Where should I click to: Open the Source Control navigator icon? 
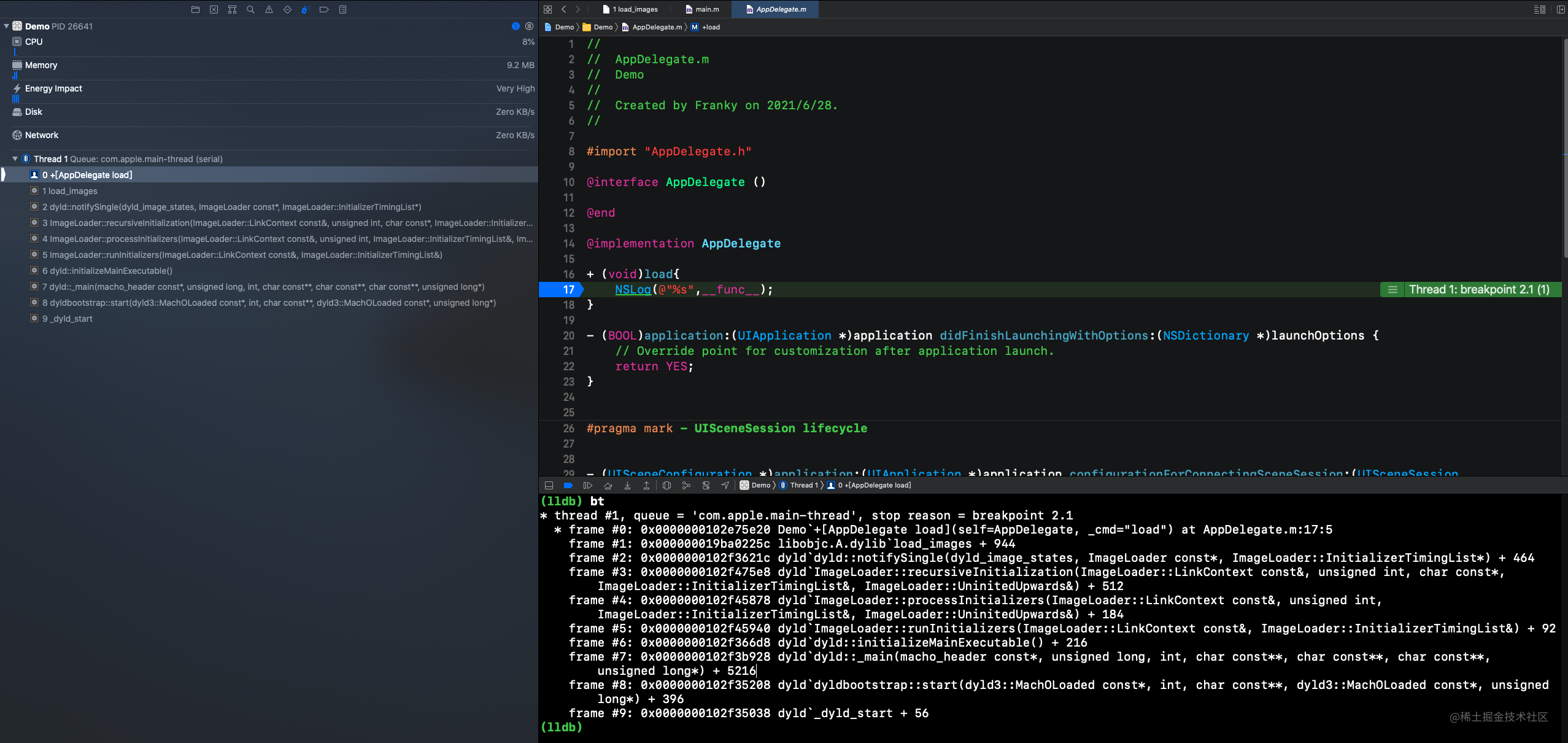pos(214,9)
